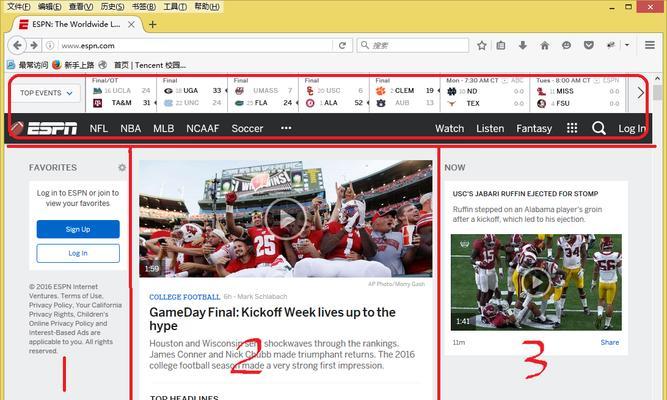This screenshot has width=667, height=400.
Task: Click Log In in the ESPN navbar
Action: click(632, 129)
